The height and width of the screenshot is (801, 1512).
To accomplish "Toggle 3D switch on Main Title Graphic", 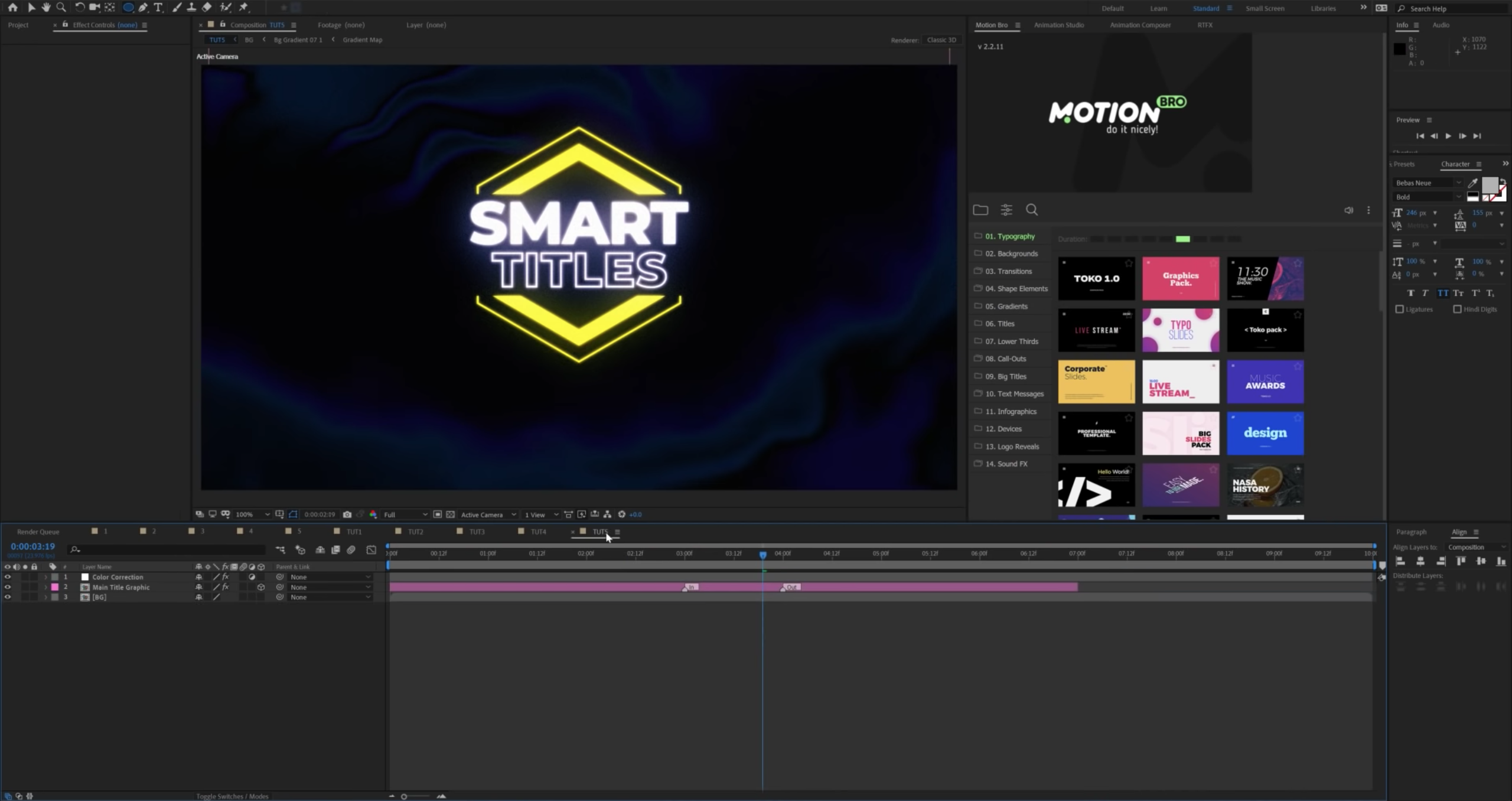I will pyautogui.click(x=261, y=587).
